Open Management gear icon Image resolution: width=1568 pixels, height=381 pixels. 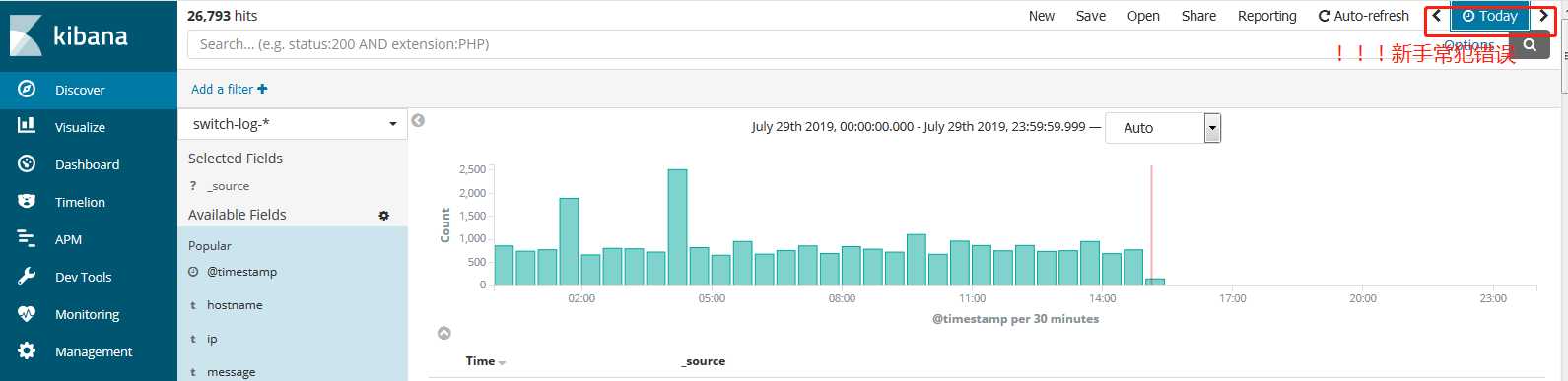pyautogui.click(x=27, y=350)
